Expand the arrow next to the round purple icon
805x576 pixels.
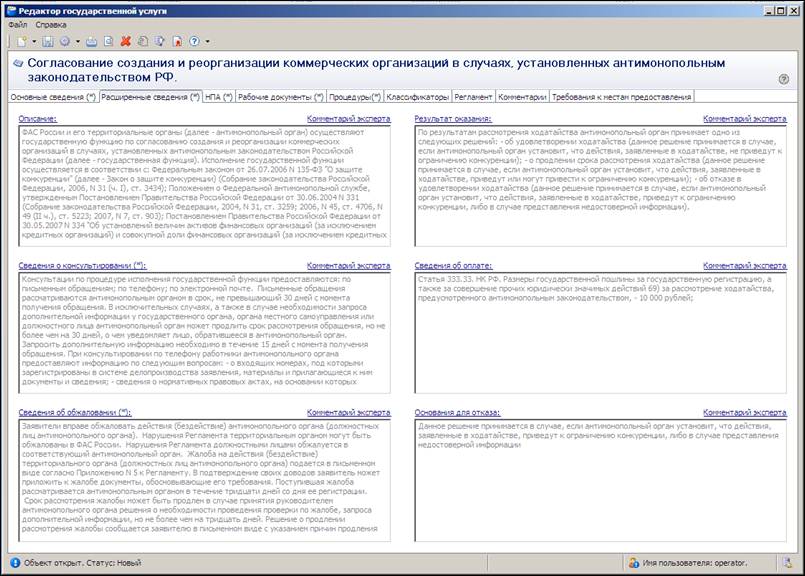tap(78, 42)
